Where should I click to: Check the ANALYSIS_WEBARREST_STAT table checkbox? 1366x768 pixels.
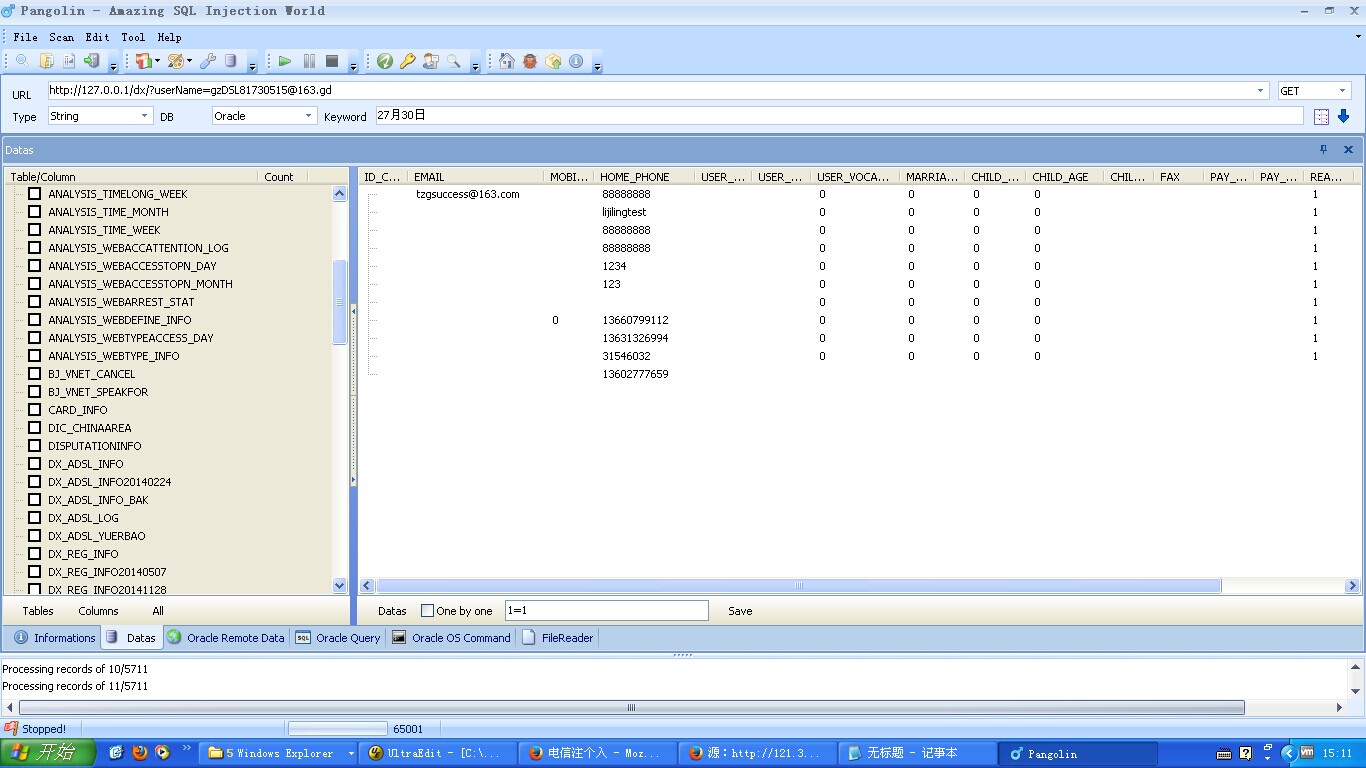[34, 302]
